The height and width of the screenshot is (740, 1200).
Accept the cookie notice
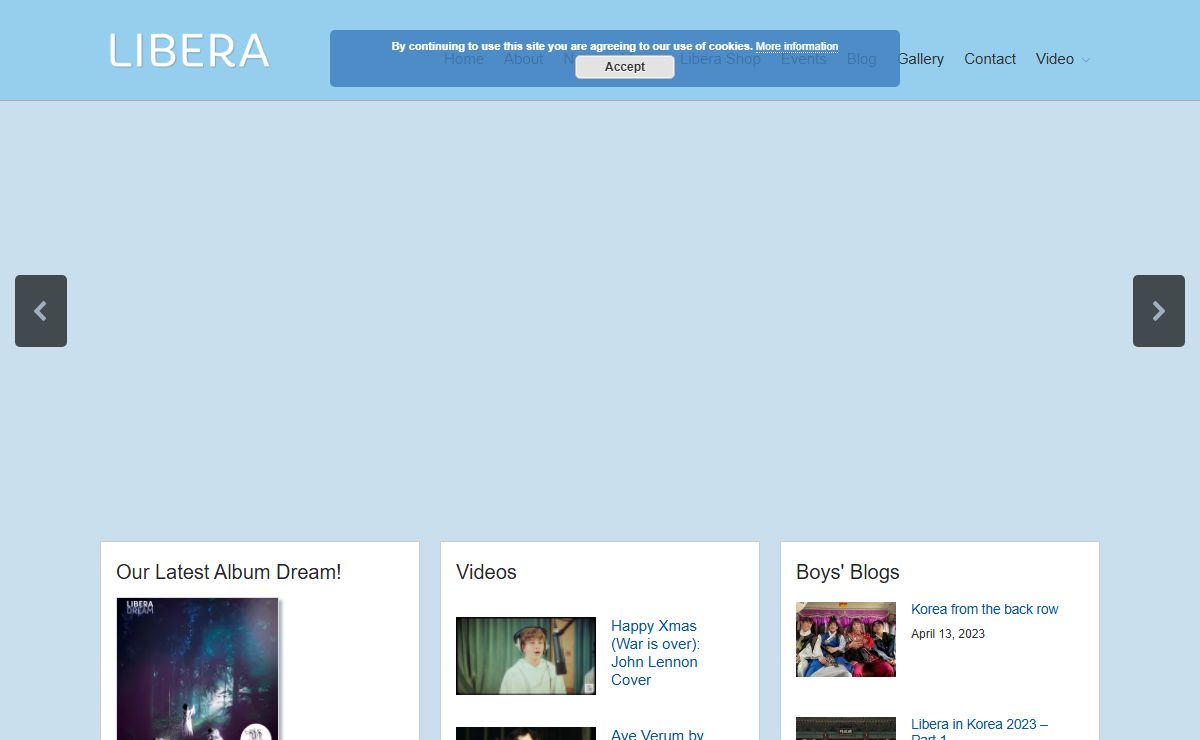(x=625, y=67)
